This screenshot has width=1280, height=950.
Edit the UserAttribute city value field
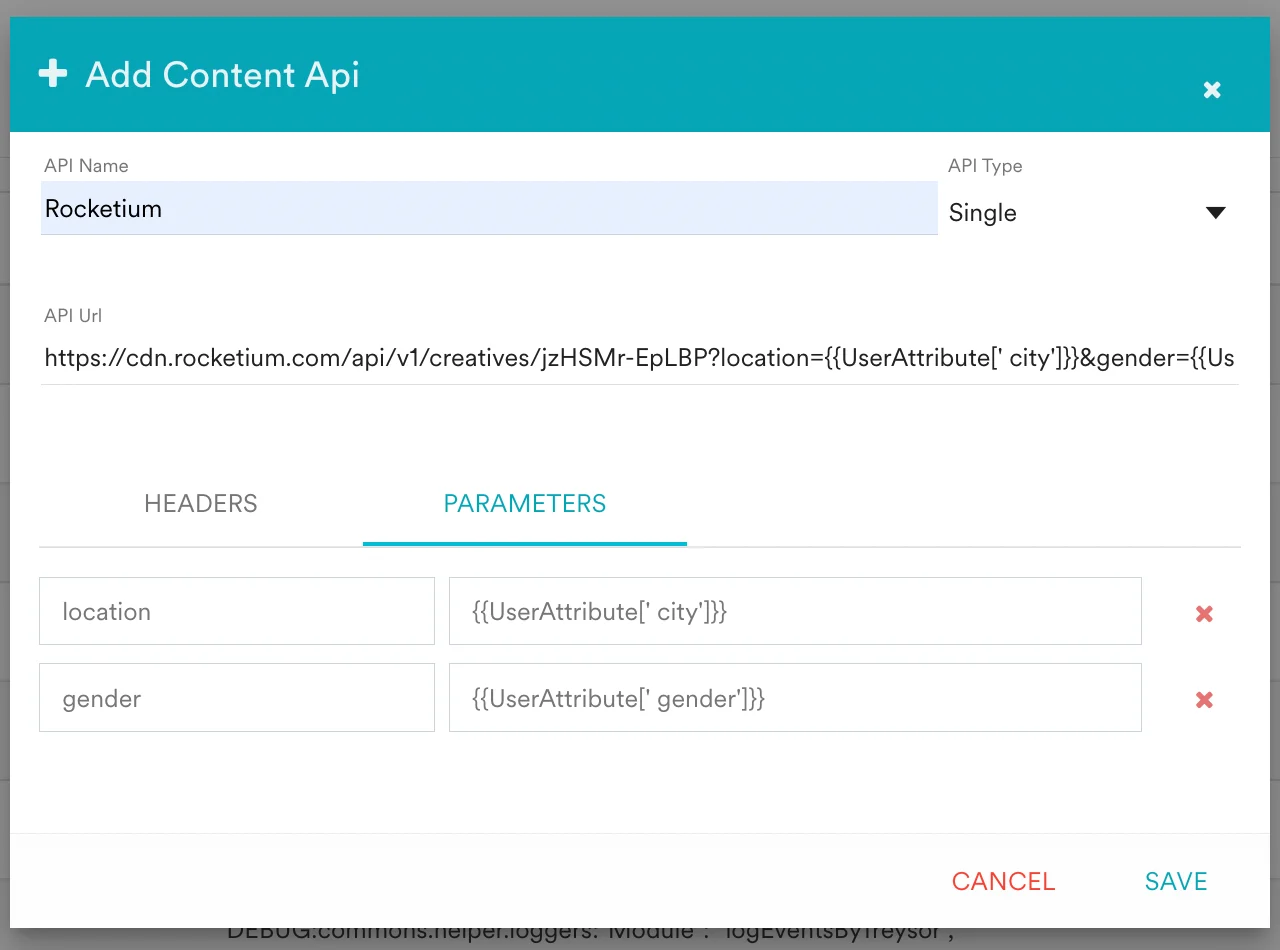(x=795, y=611)
